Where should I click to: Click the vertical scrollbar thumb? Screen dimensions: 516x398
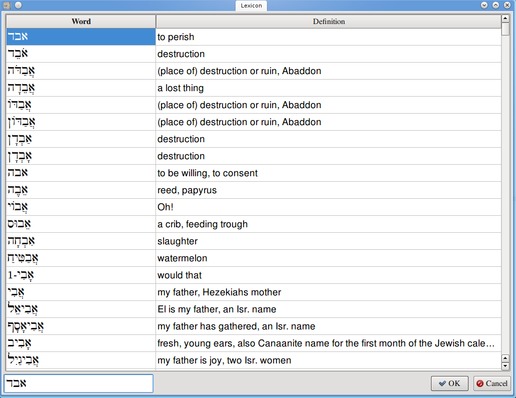click(x=505, y=29)
